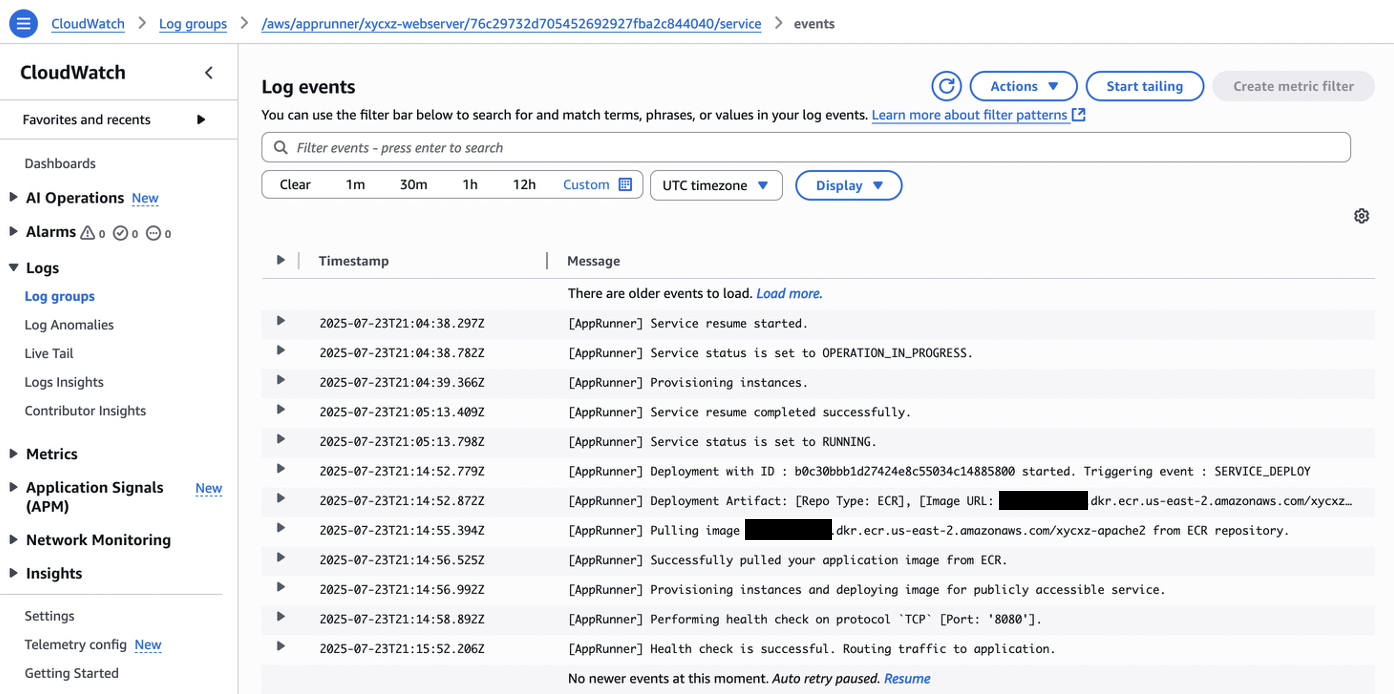Open the Display dropdown

click(x=848, y=185)
